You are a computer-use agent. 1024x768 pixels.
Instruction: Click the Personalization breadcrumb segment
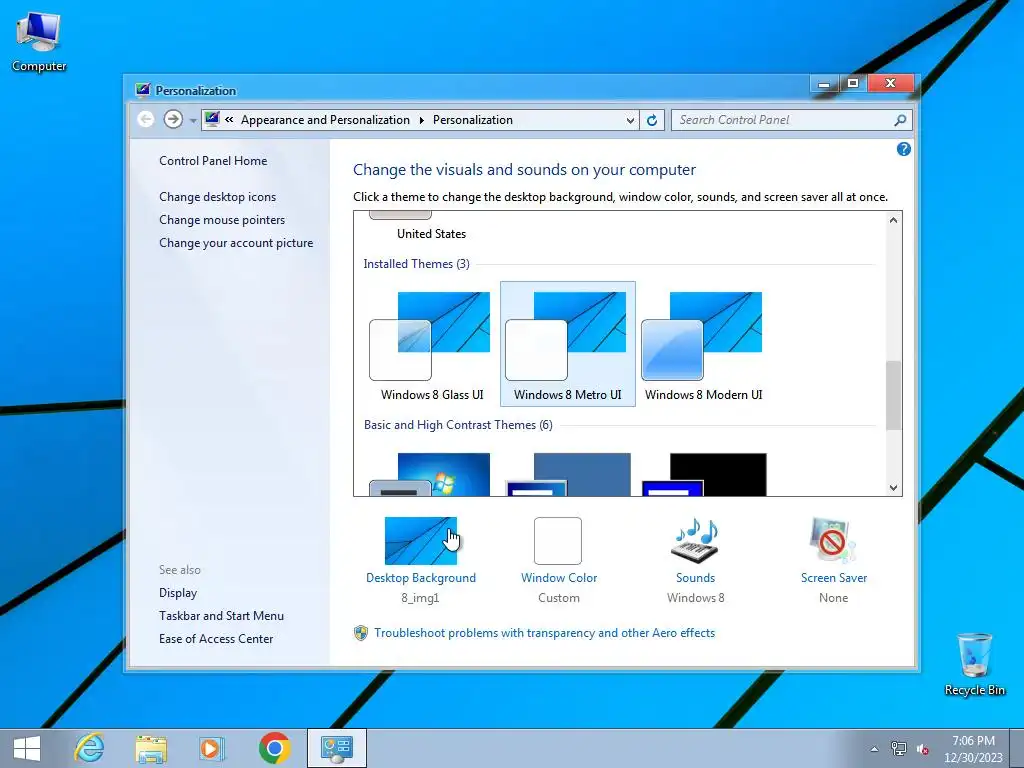(x=473, y=120)
